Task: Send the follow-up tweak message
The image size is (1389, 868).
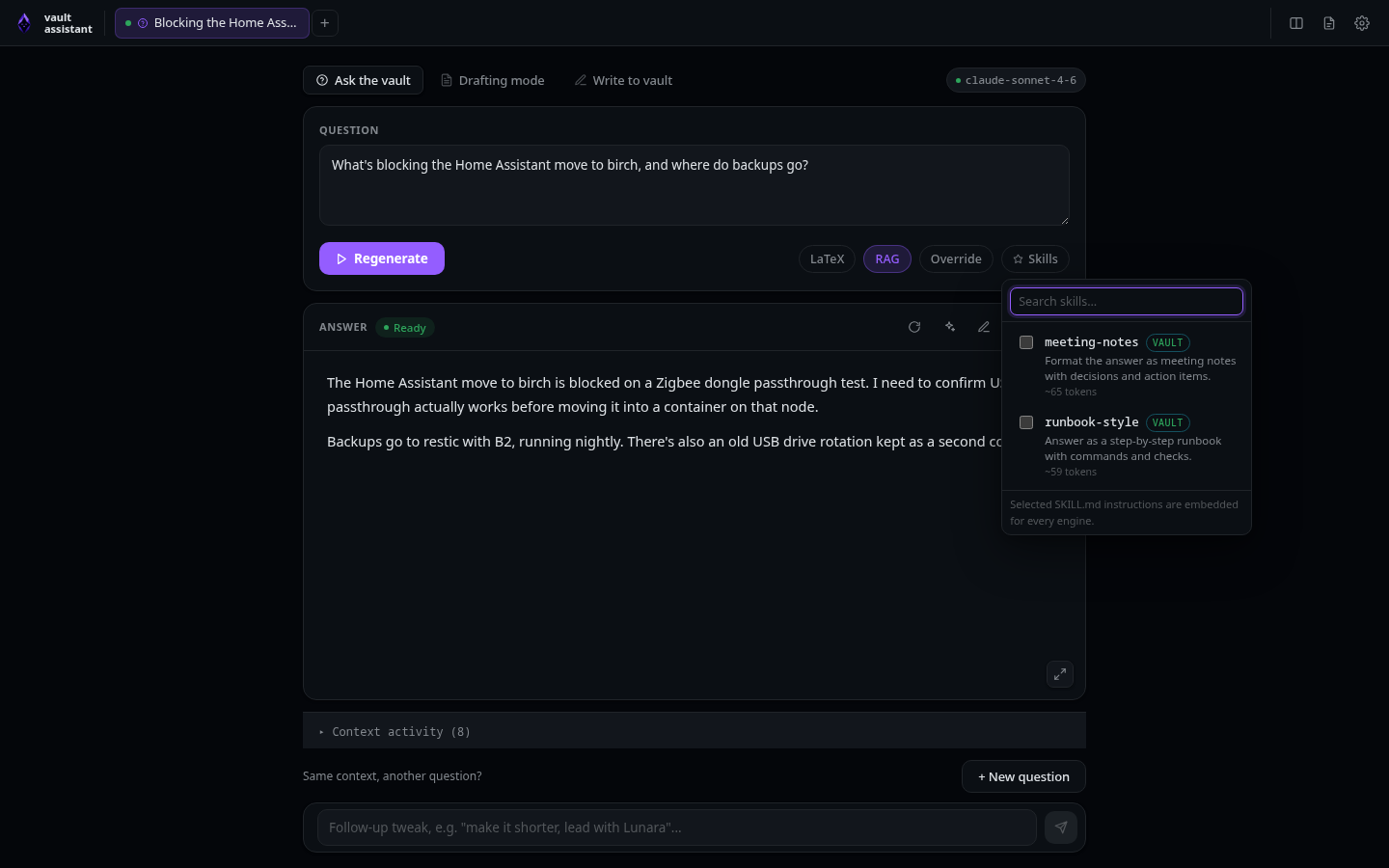Action: coord(1061,827)
